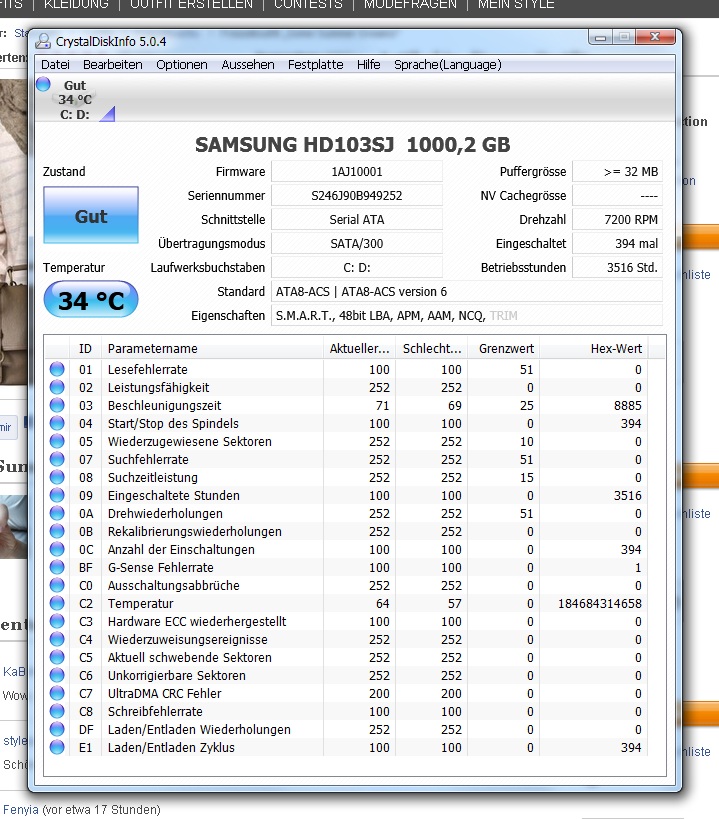Open the Datei menu
Viewport: 719px width, 819px height.
(55, 65)
